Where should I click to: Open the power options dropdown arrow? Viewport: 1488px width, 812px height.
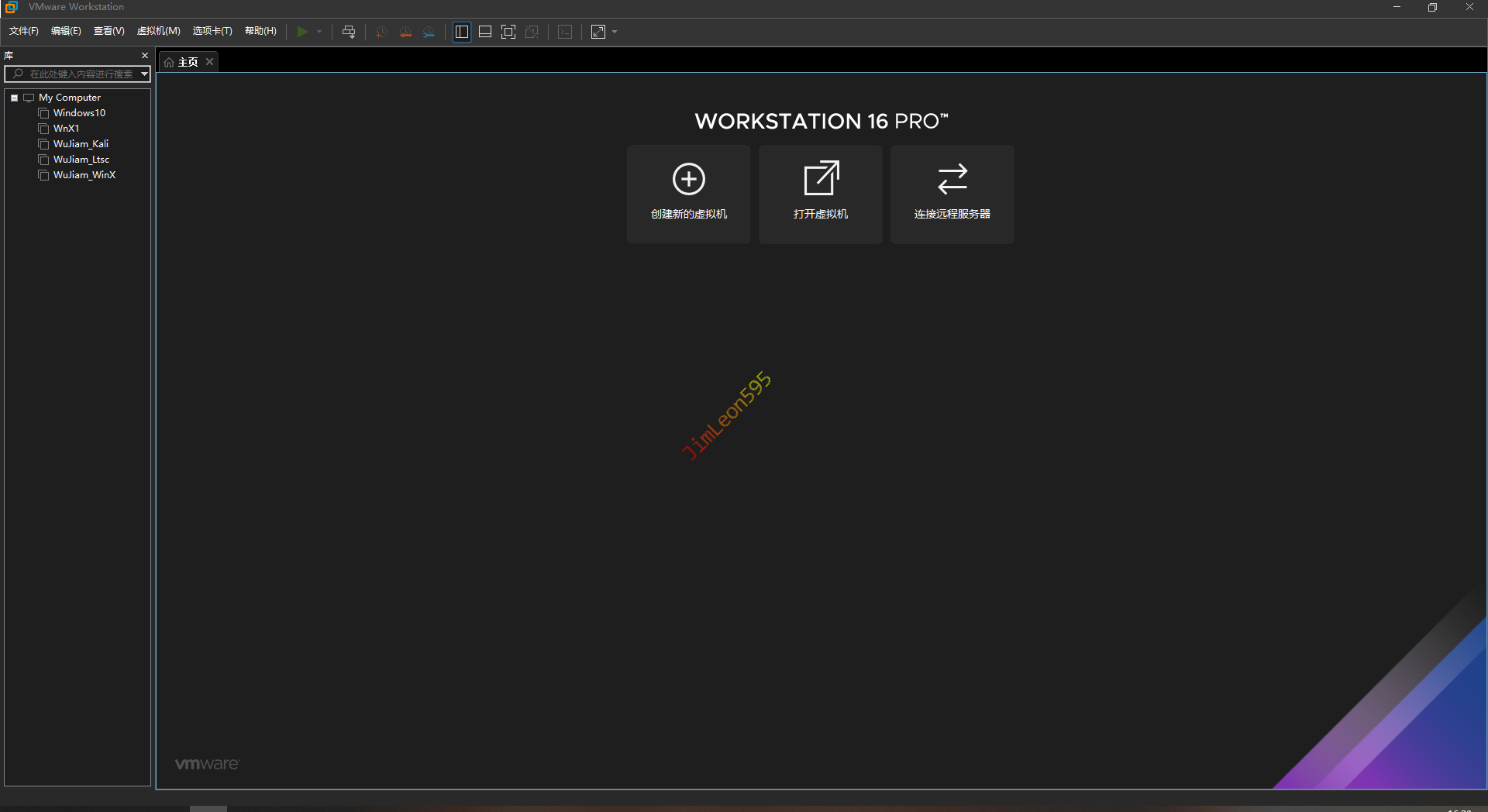click(319, 32)
